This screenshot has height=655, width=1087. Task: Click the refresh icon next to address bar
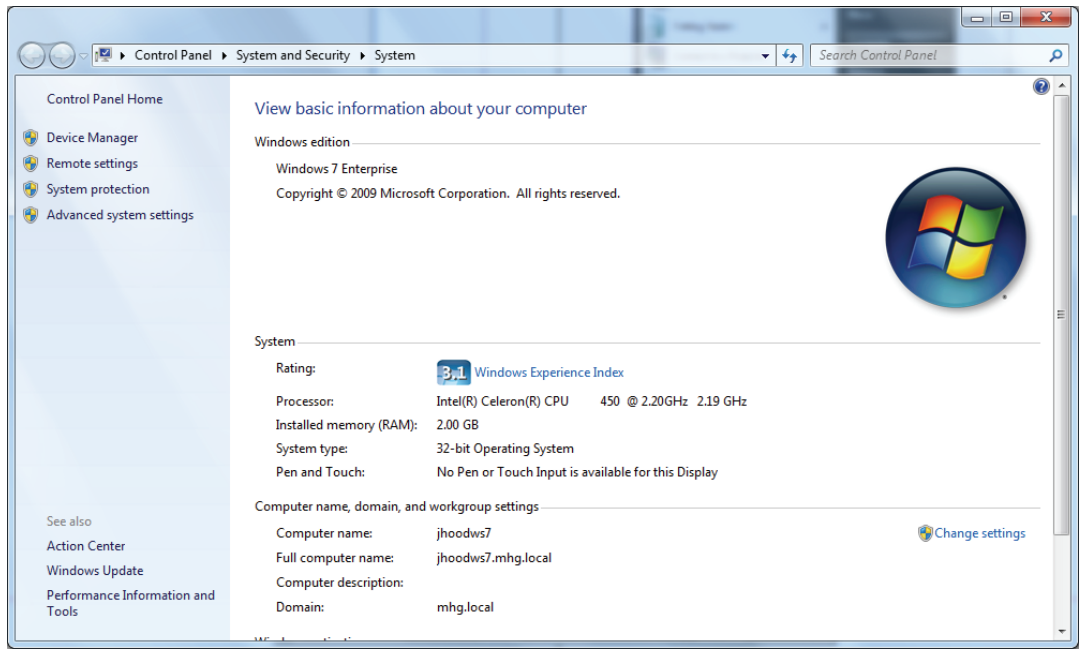[791, 56]
